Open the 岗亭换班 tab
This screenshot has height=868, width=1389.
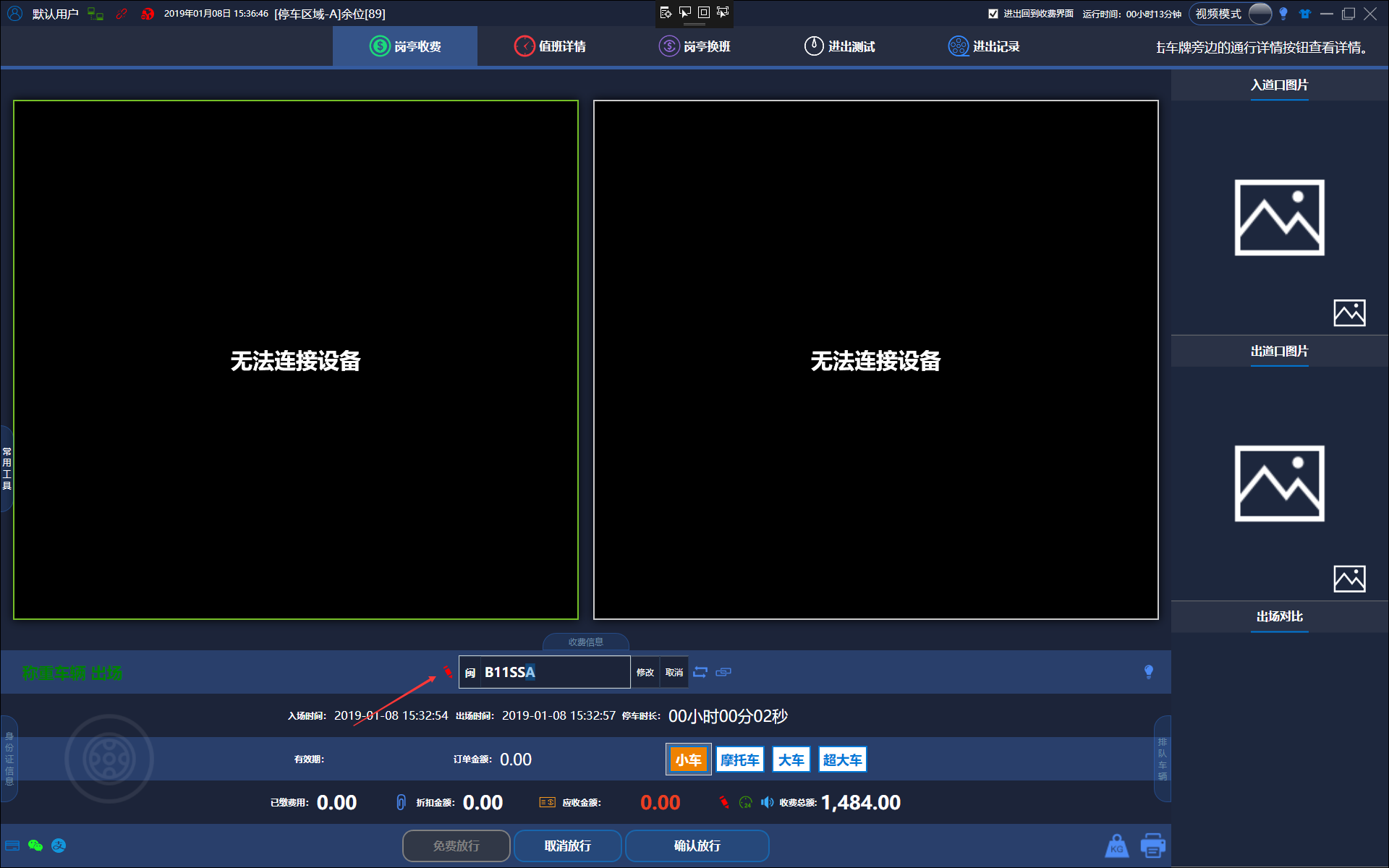coord(694,46)
